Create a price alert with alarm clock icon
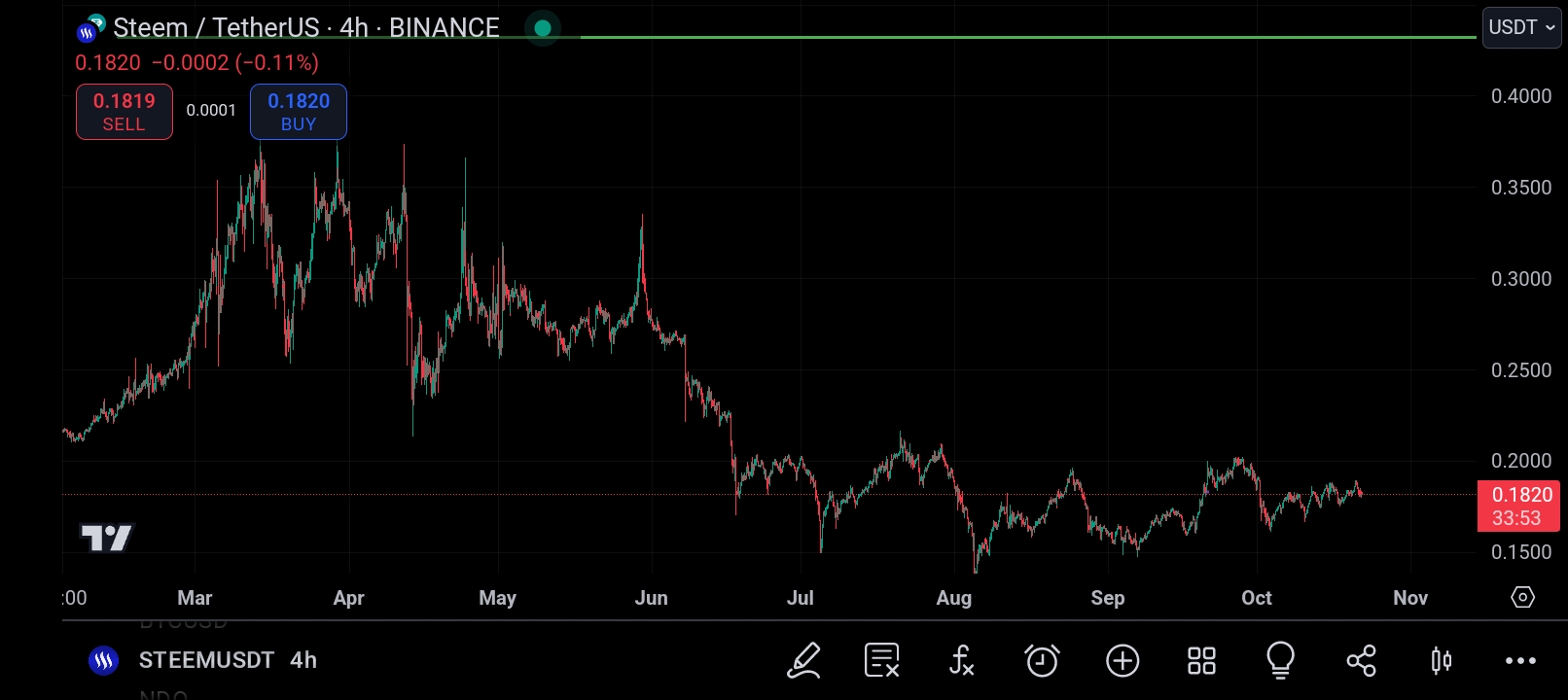Screen dimensions: 1568x700 1042,660
